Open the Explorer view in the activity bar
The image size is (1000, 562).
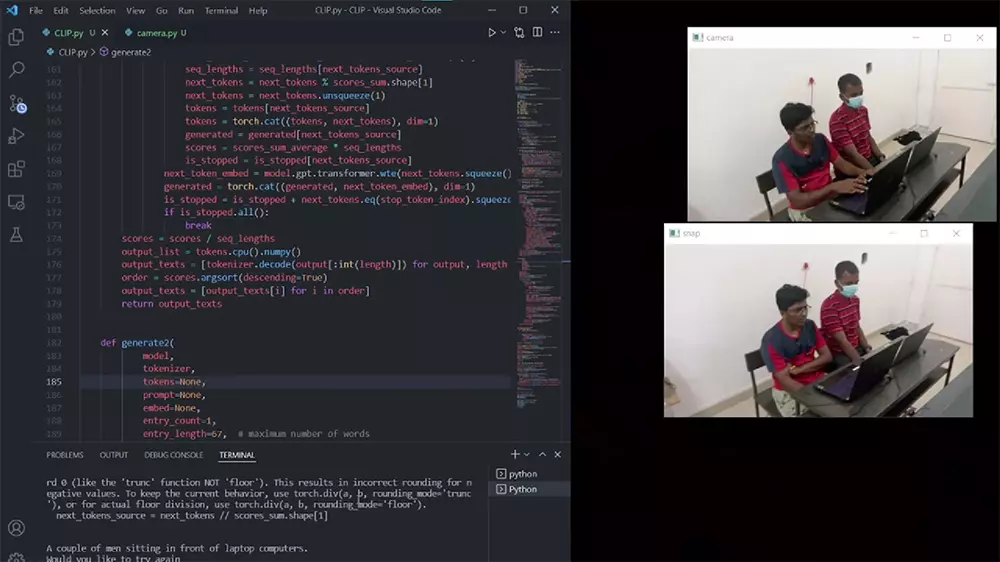coord(16,38)
